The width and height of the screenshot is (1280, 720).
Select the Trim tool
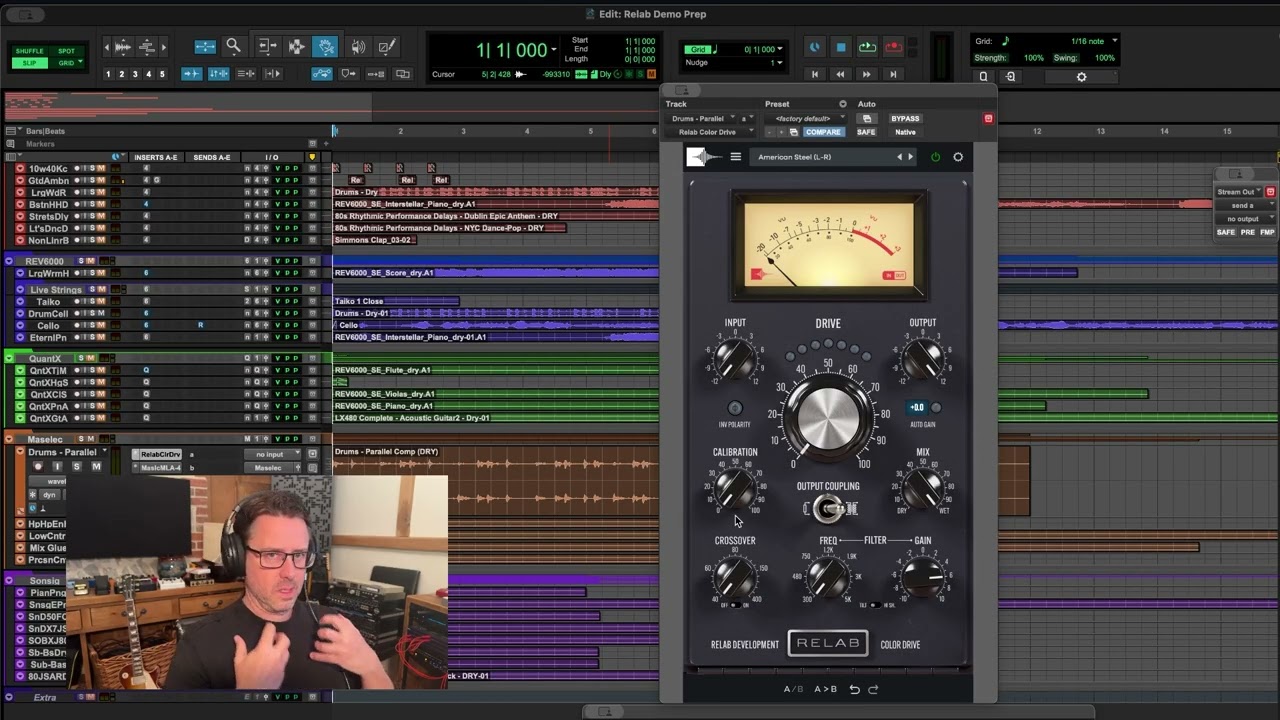[267, 46]
